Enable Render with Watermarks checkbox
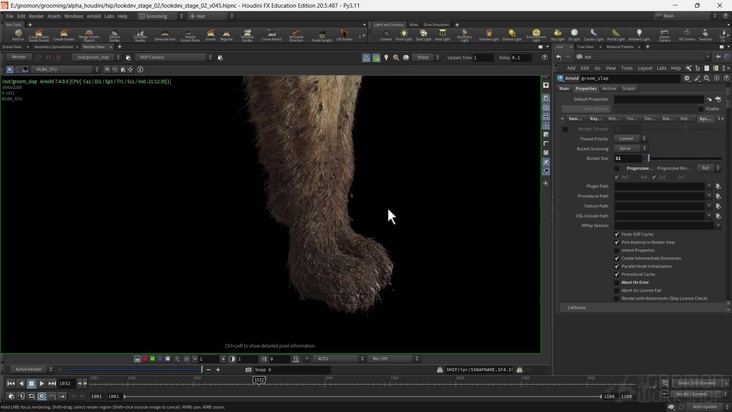Screen dimensions: 732x412 pos(617,298)
